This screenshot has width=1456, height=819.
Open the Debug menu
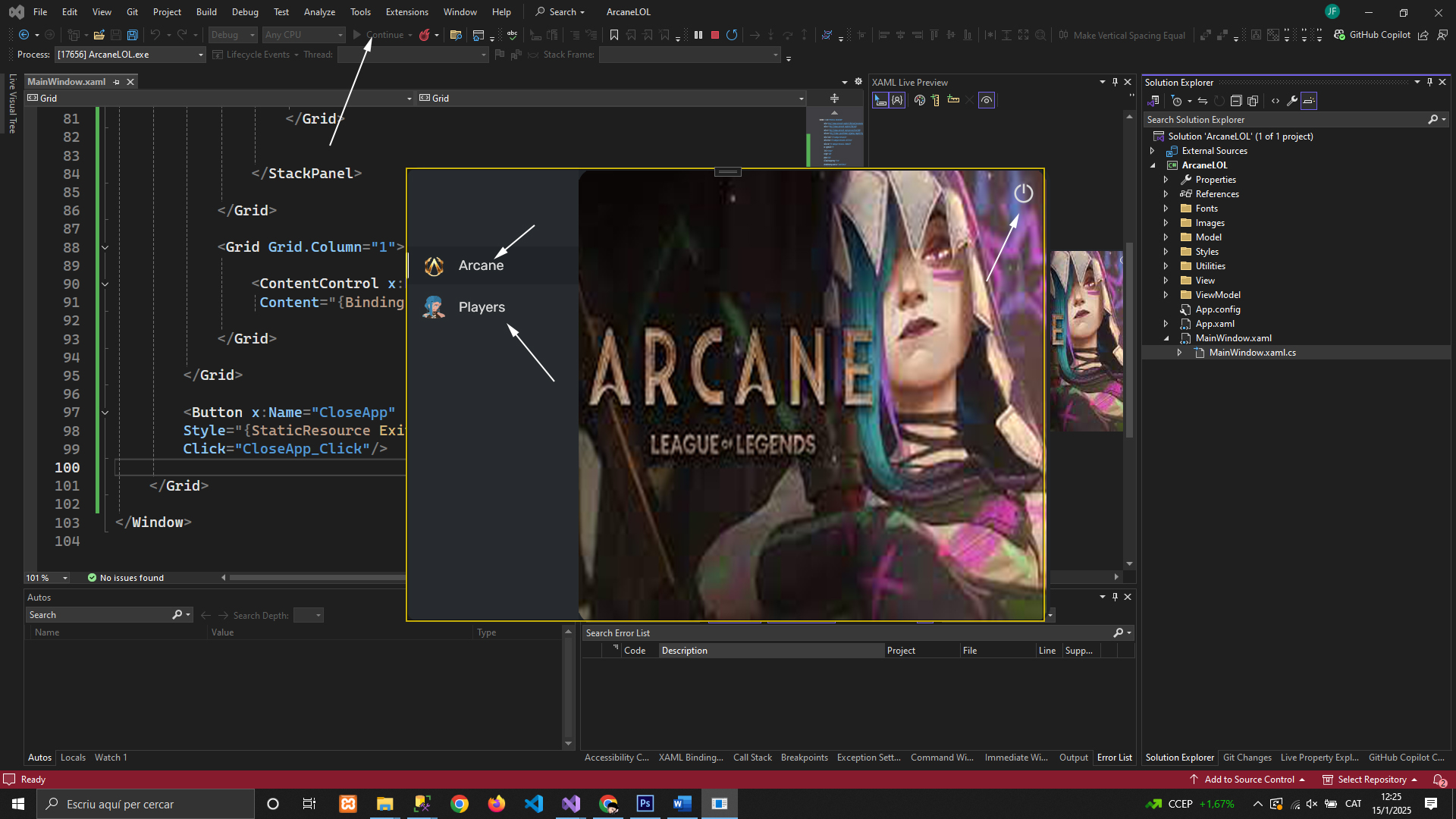click(x=244, y=12)
